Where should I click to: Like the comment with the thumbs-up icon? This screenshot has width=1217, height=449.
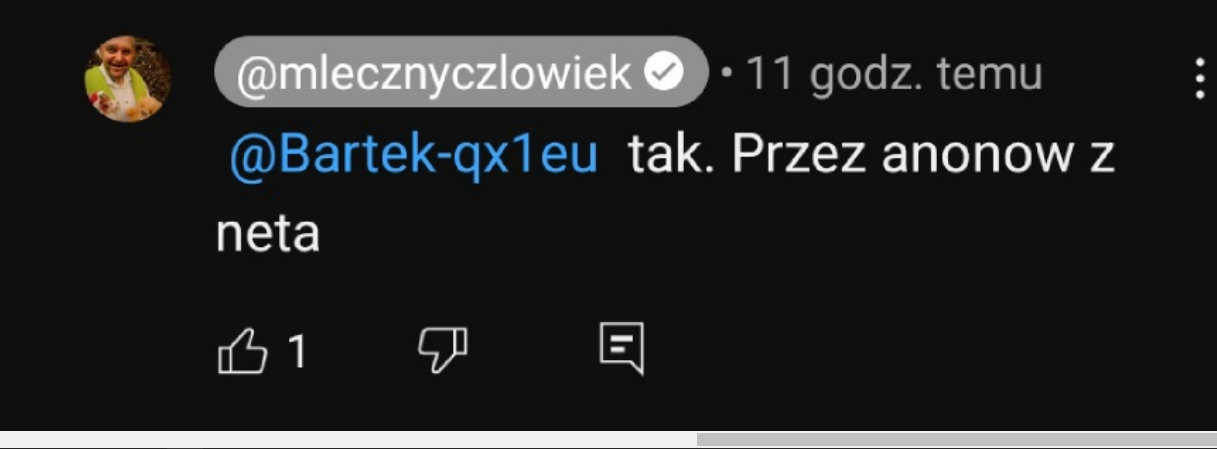[x=243, y=352]
